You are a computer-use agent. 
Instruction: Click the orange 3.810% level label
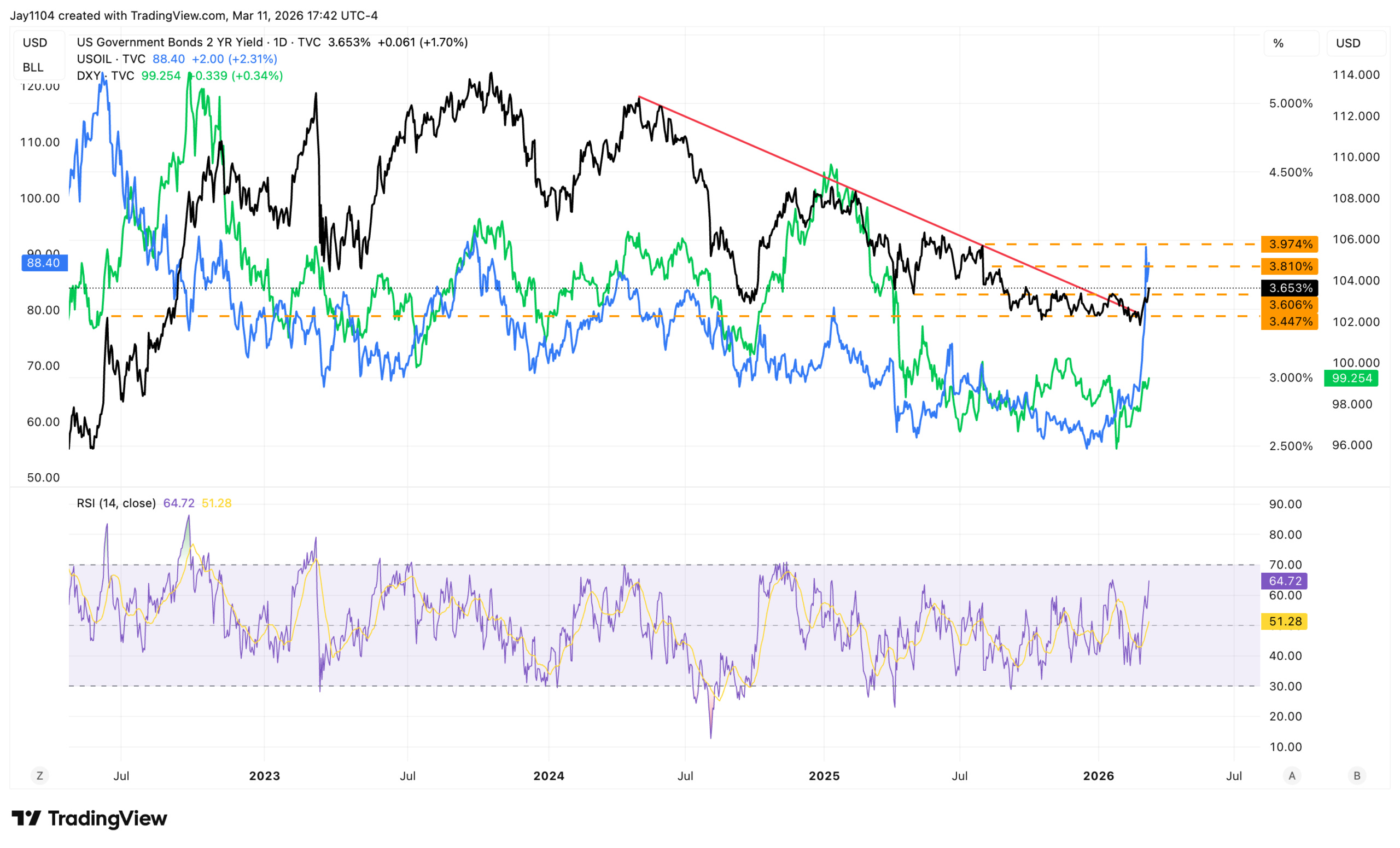click(1290, 266)
